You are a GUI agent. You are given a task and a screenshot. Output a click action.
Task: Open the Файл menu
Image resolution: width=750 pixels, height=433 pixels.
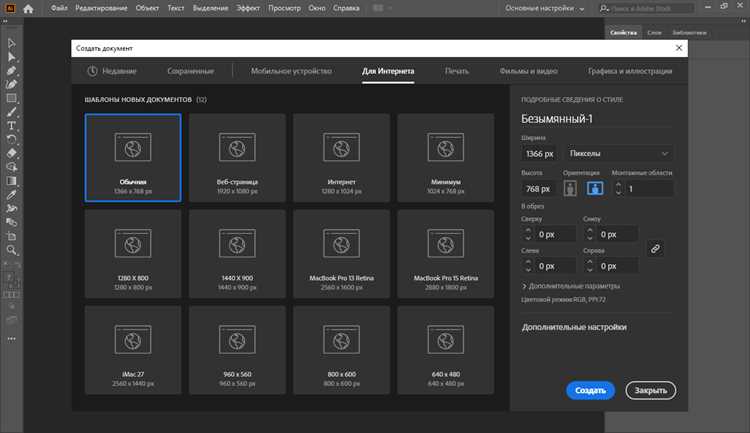click(59, 8)
